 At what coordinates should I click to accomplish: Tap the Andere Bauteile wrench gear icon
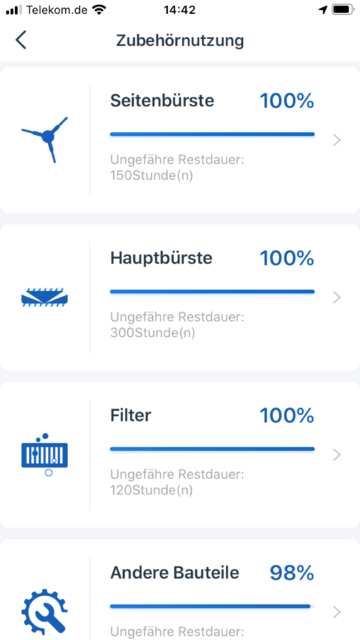[44, 611]
